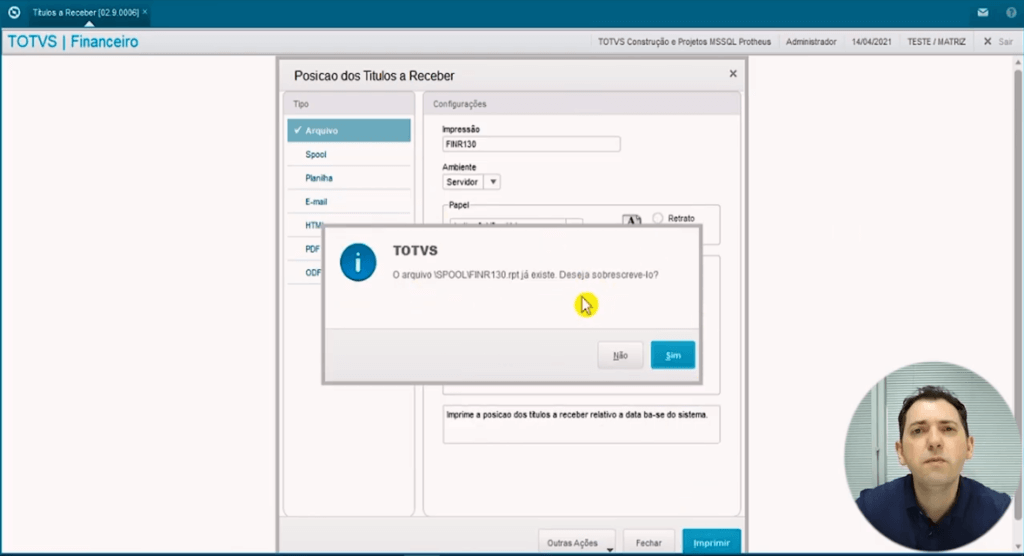Expand the Ambiente Servidor dropdown
This screenshot has height=556, width=1024.
493,182
